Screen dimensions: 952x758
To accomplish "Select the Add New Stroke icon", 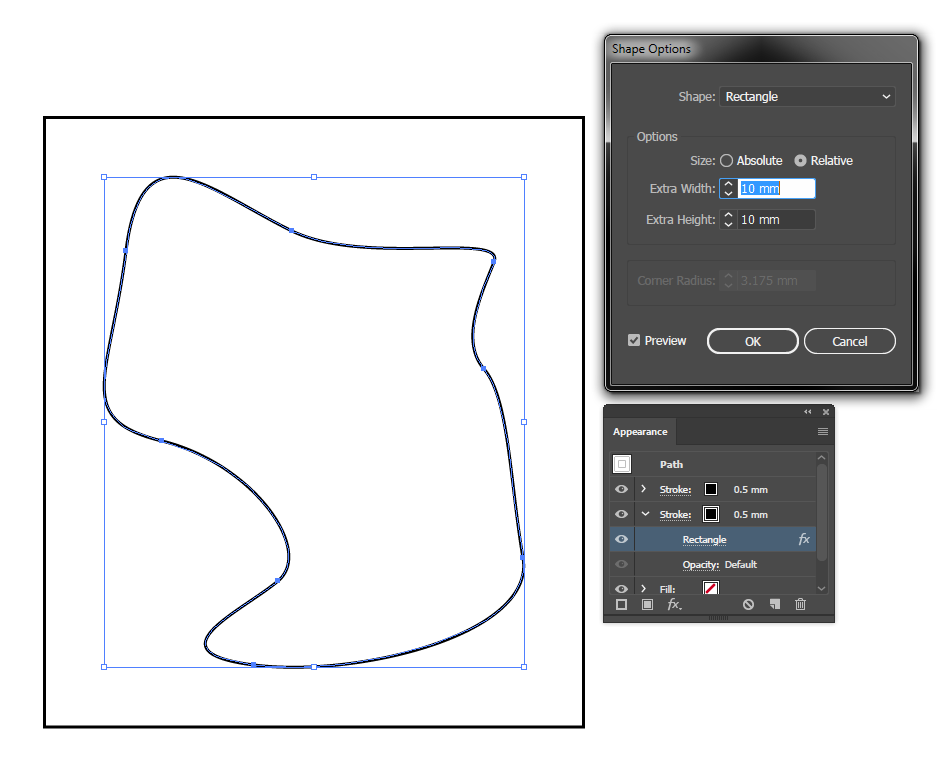I will pyautogui.click(x=622, y=604).
